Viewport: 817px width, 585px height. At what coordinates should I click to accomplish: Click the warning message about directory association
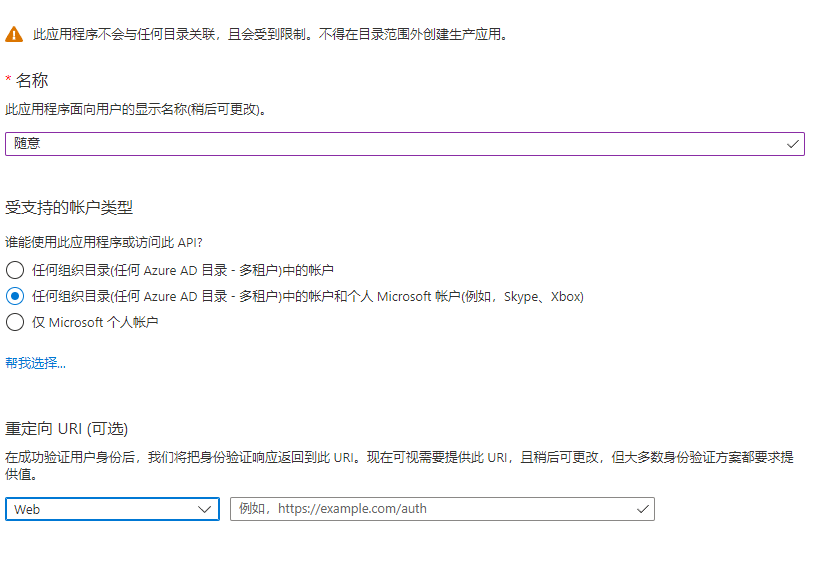270,34
